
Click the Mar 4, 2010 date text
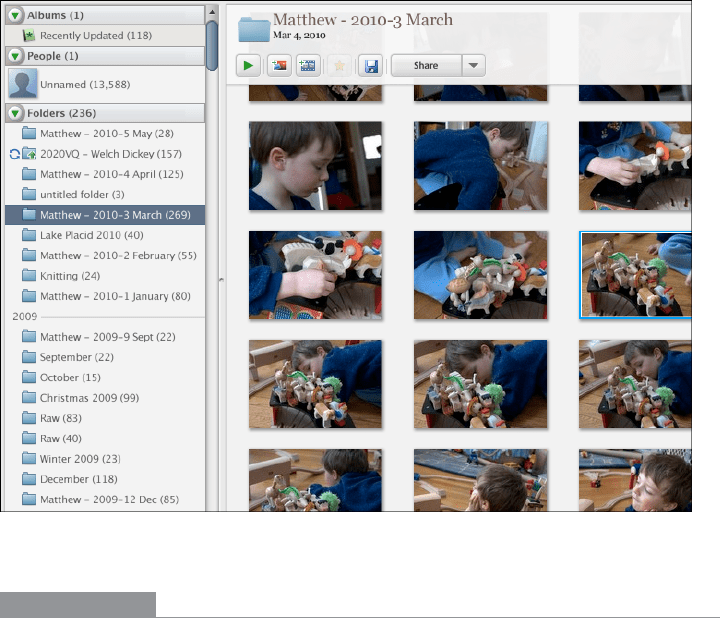[299, 35]
